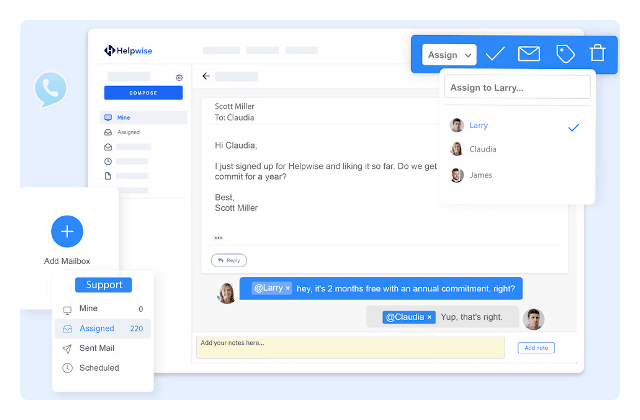Click the Support mailbox button

tap(103, 285)
